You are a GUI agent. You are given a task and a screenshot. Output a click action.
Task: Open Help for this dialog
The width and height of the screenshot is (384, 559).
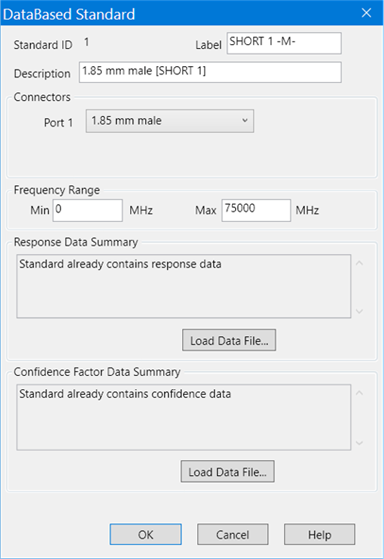click(x=319, y=534)
